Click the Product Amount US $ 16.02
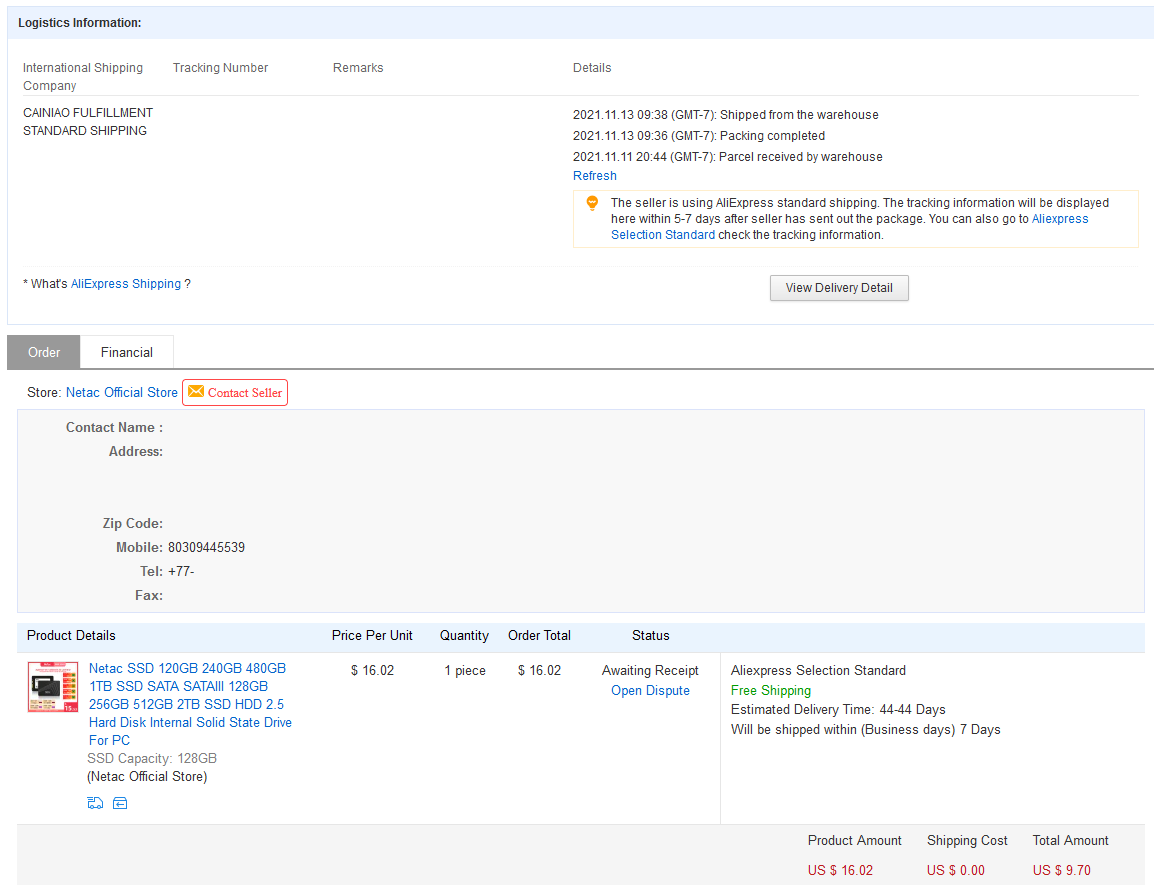Viewport: 1154px width, 890px height. pyautogui.click(x=840, y=870)
